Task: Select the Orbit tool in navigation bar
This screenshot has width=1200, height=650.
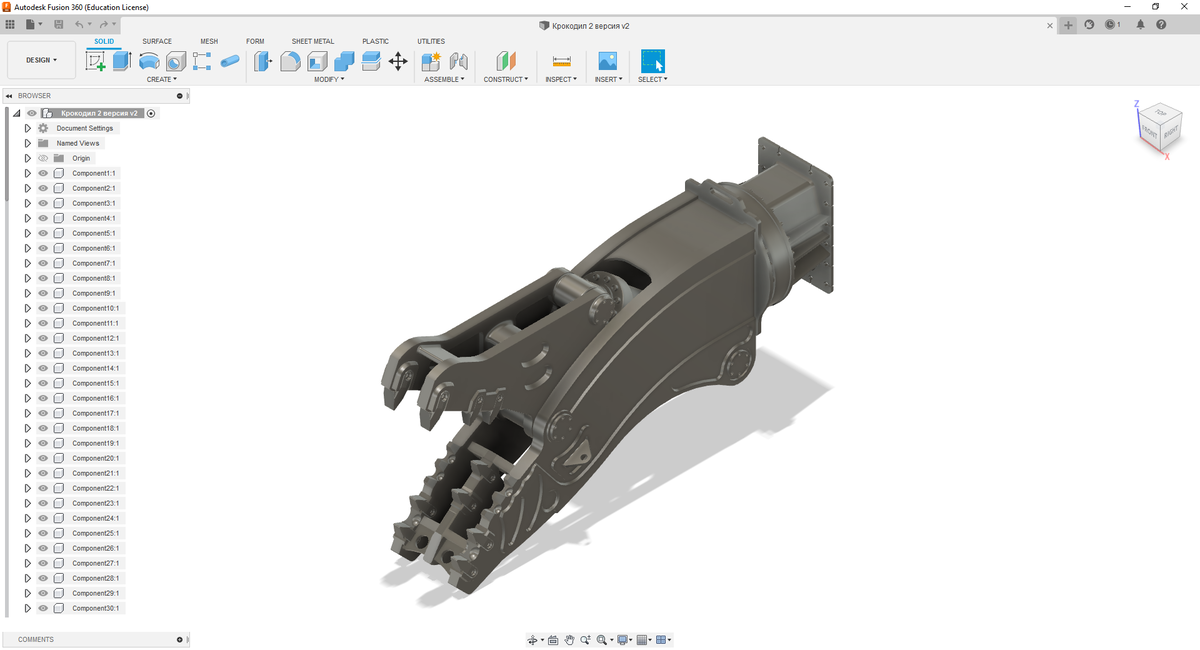Action: [x=532, y=640]
